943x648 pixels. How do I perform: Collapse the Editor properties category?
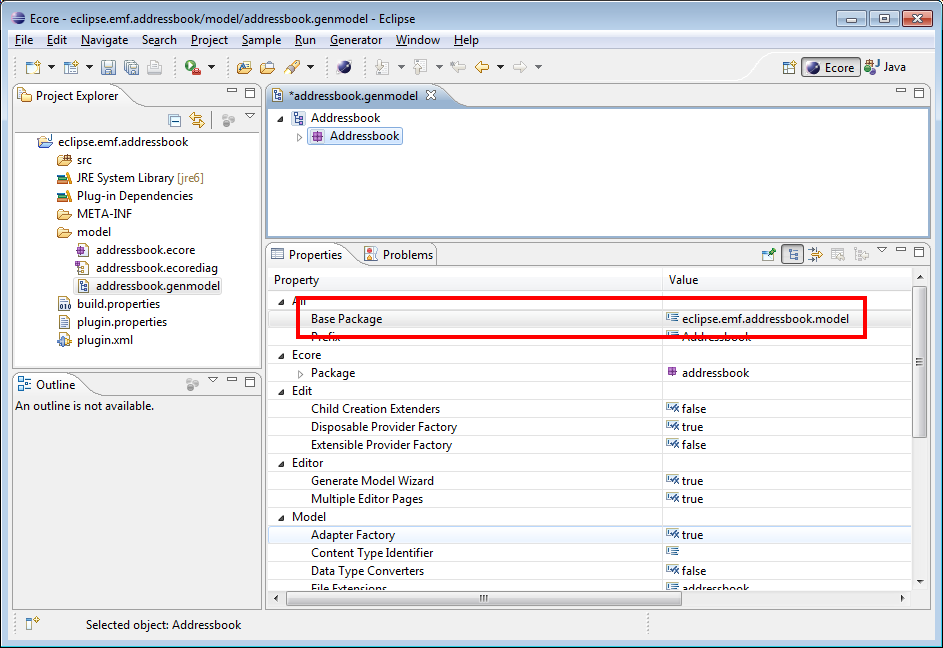280,463
